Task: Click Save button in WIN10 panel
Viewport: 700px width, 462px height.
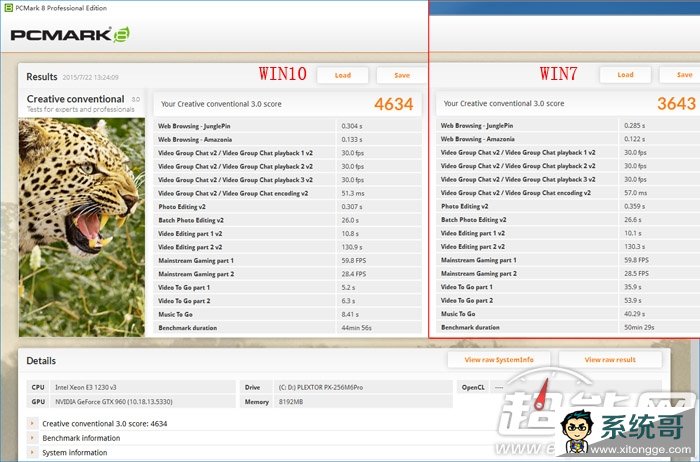Action: [402, 75]
